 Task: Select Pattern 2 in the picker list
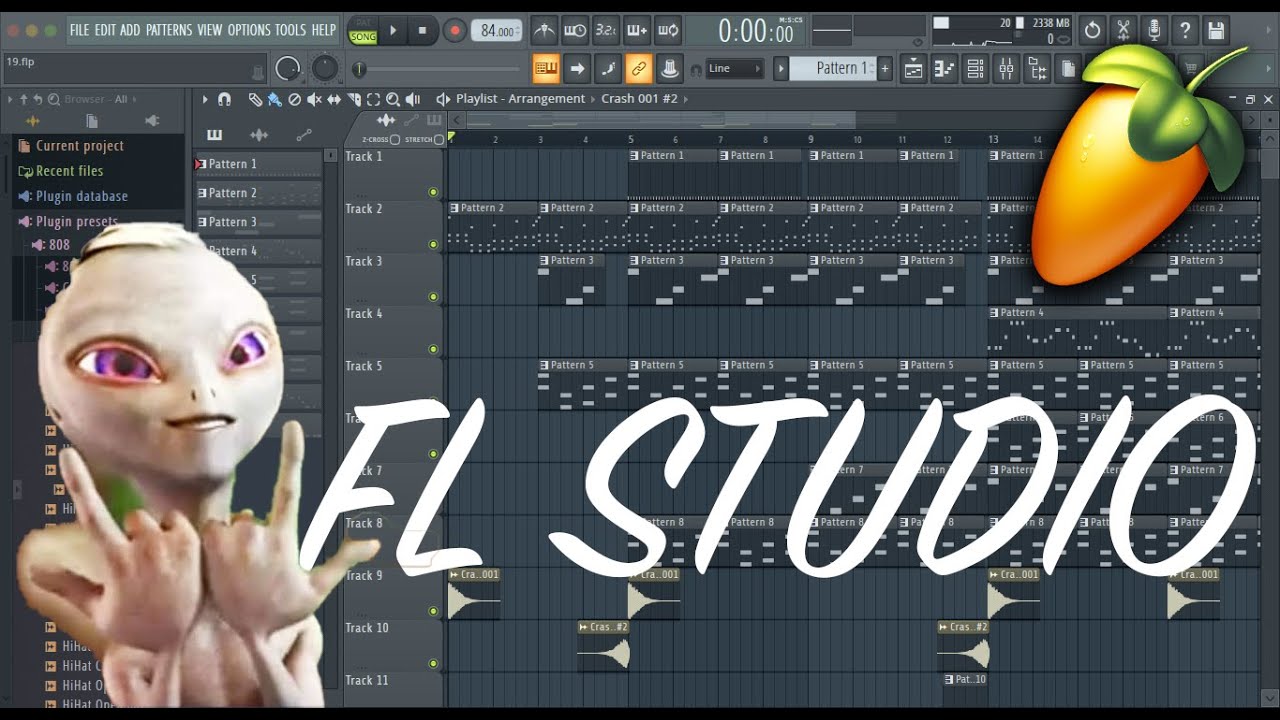(x=258, y=193)
